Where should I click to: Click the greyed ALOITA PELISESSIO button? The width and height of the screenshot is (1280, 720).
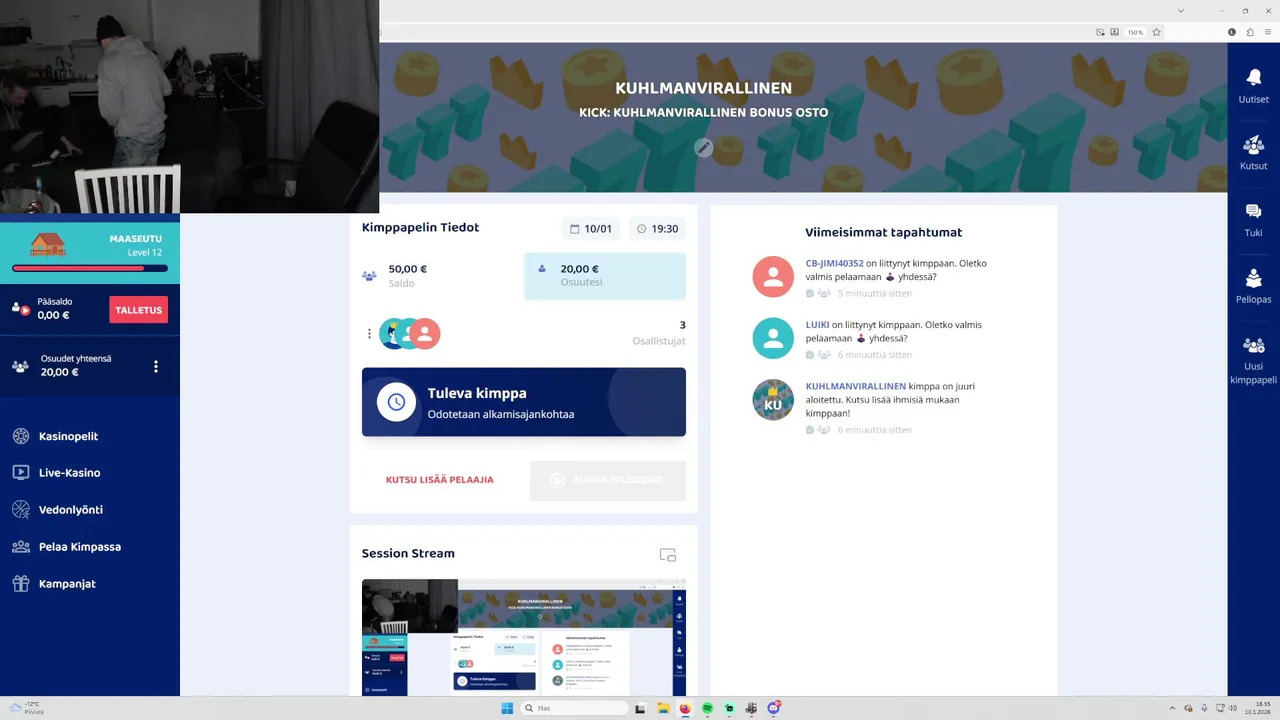pos(608,480)
